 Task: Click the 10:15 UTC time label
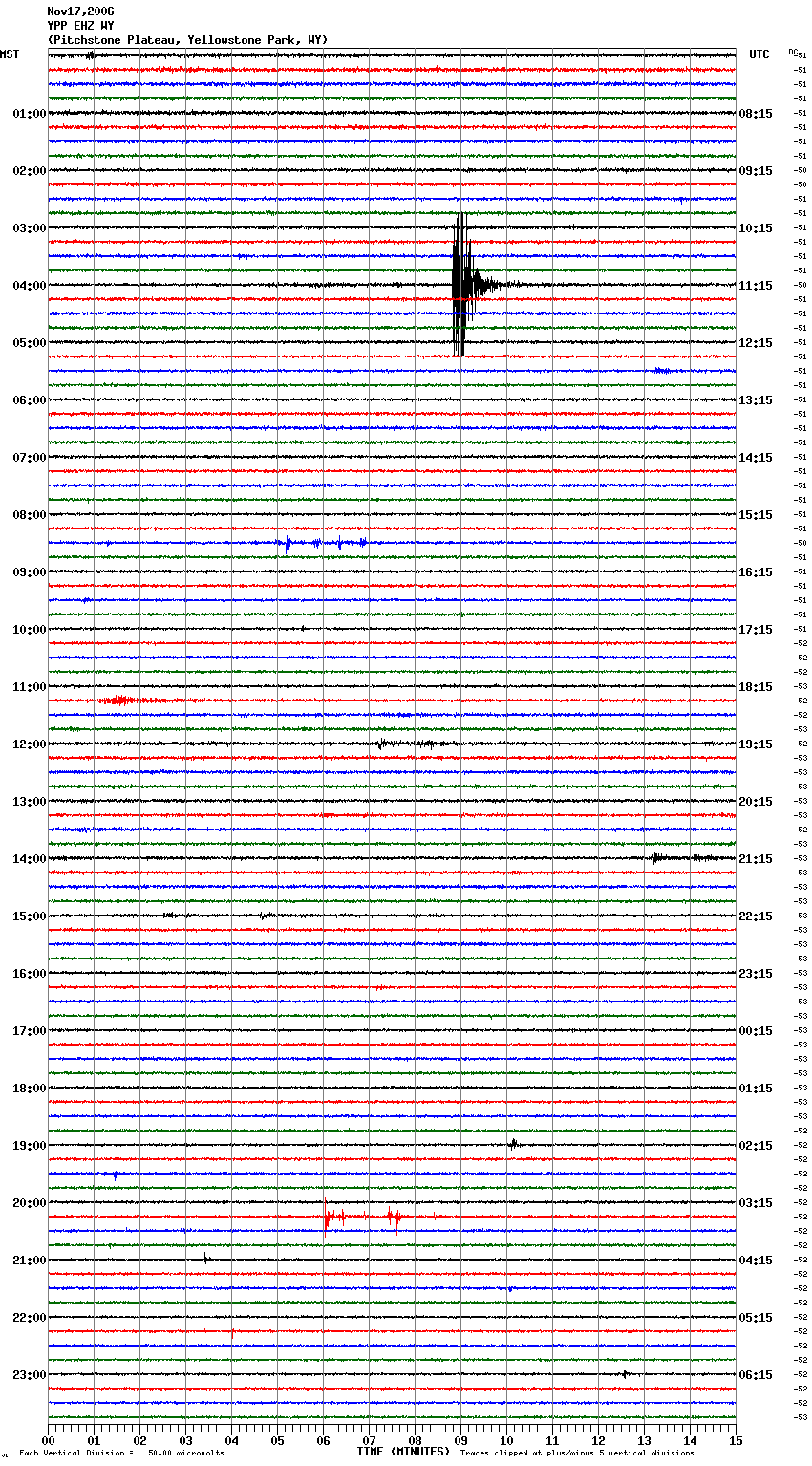tap(756, 228)
